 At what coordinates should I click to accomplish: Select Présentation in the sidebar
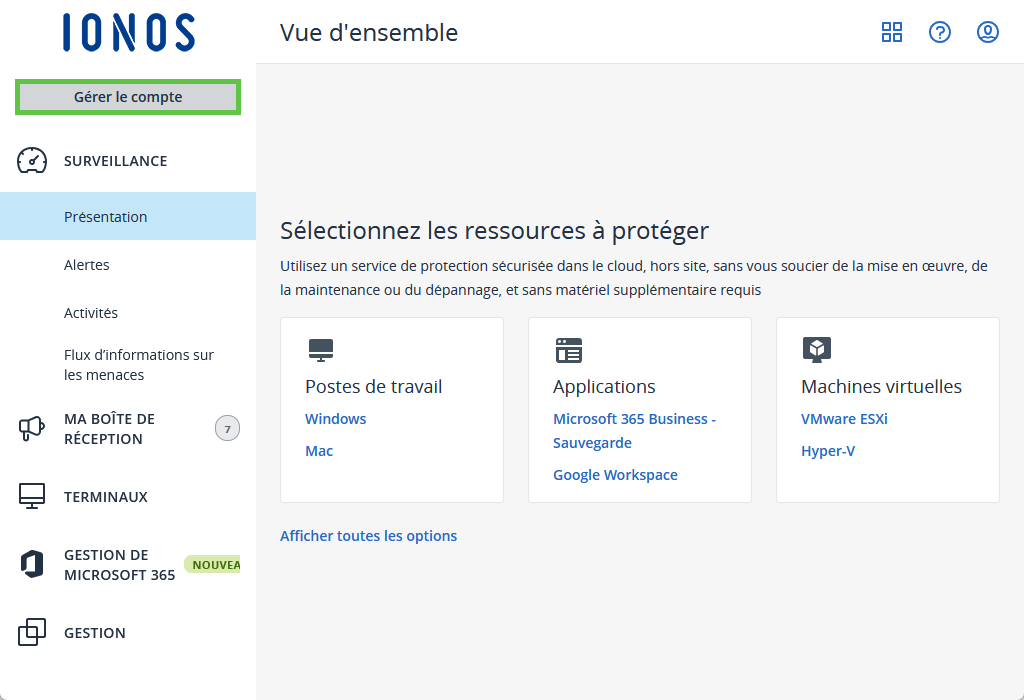coord(105,217)
